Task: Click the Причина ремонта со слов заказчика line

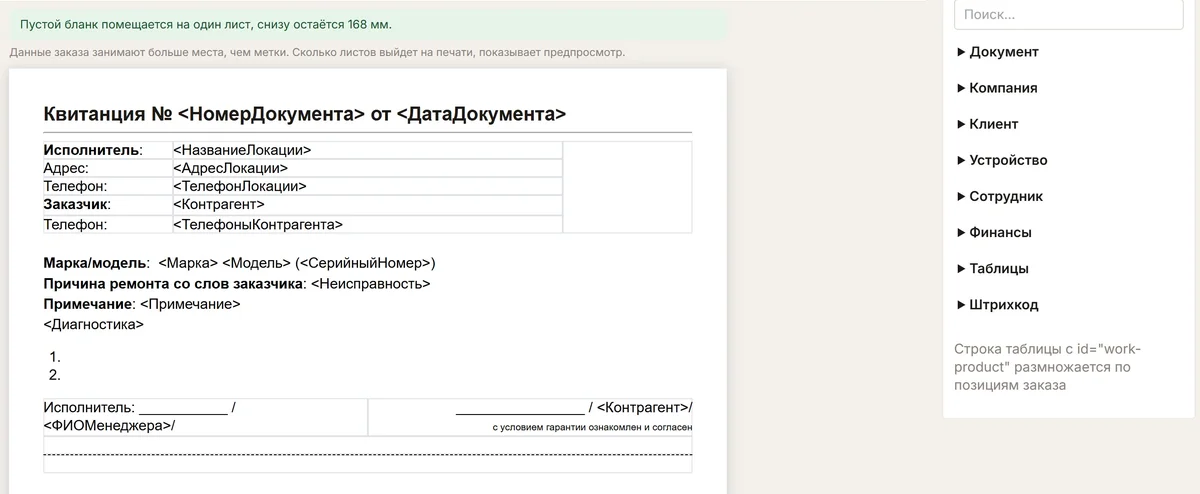Action: 237,284
